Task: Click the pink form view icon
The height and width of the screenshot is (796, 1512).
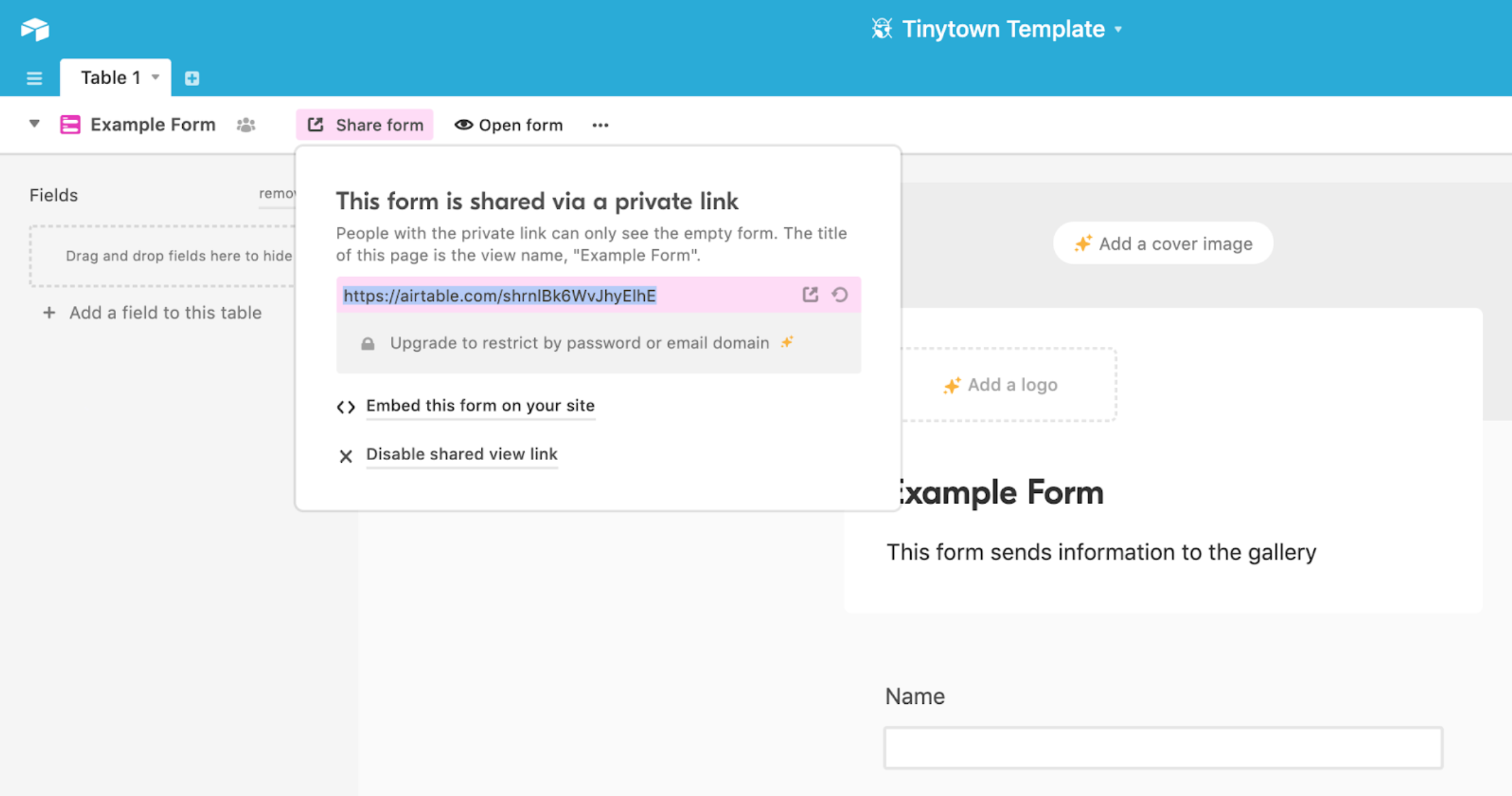Action: pyautogui.click(x=70, y=124)
